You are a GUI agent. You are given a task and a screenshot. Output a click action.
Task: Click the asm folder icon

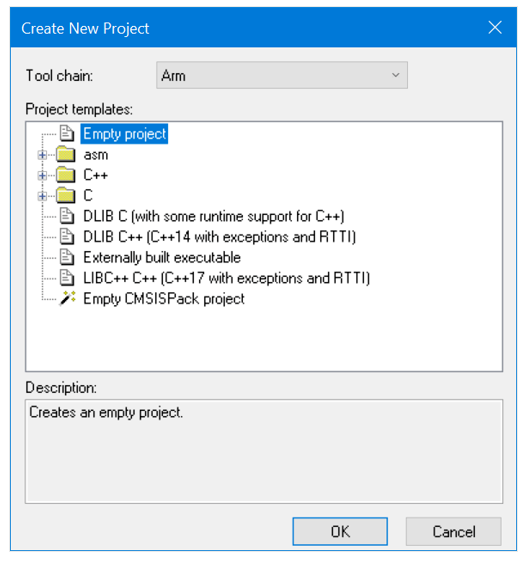coord(66,154)
